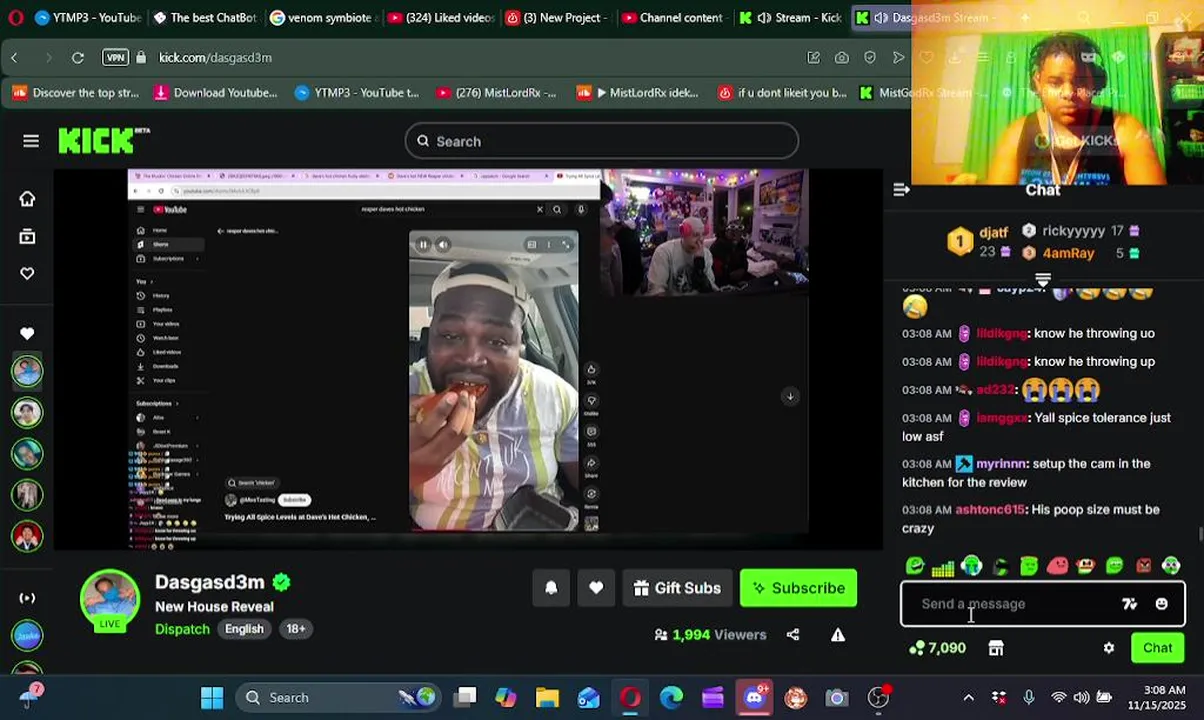Click 4amRay in chat leaderboard

click(1068, 253)
